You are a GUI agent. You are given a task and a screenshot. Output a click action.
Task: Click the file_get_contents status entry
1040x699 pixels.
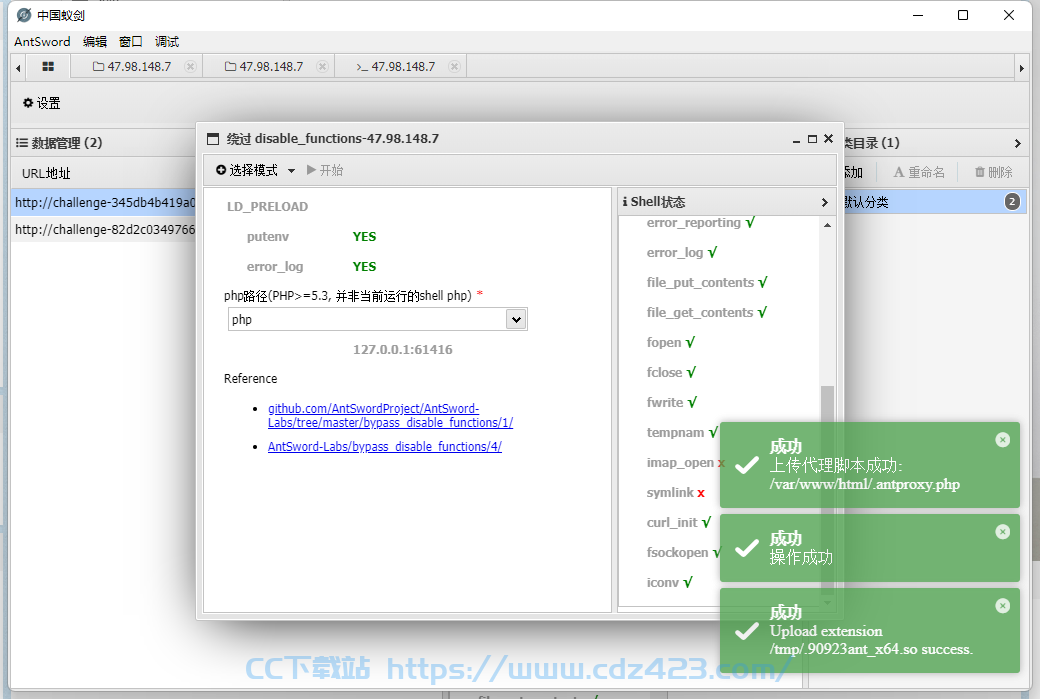(x=706, y=312)
